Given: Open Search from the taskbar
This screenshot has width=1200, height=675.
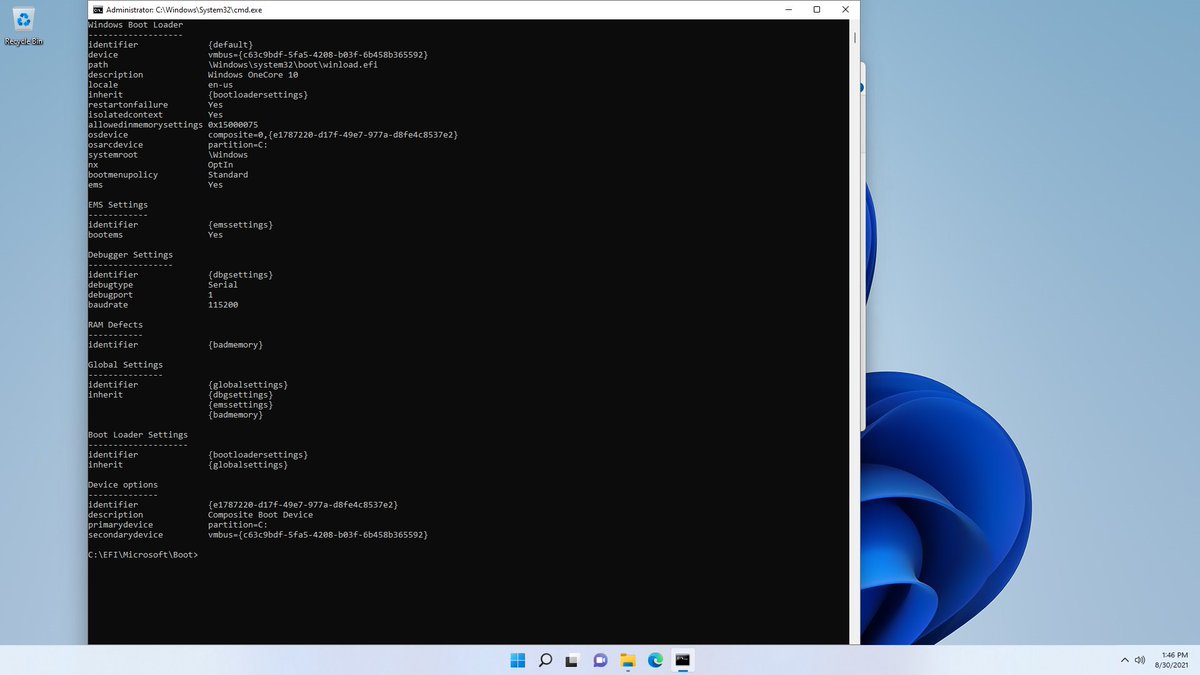Looking at the screenshot, I should click(546, 660).
